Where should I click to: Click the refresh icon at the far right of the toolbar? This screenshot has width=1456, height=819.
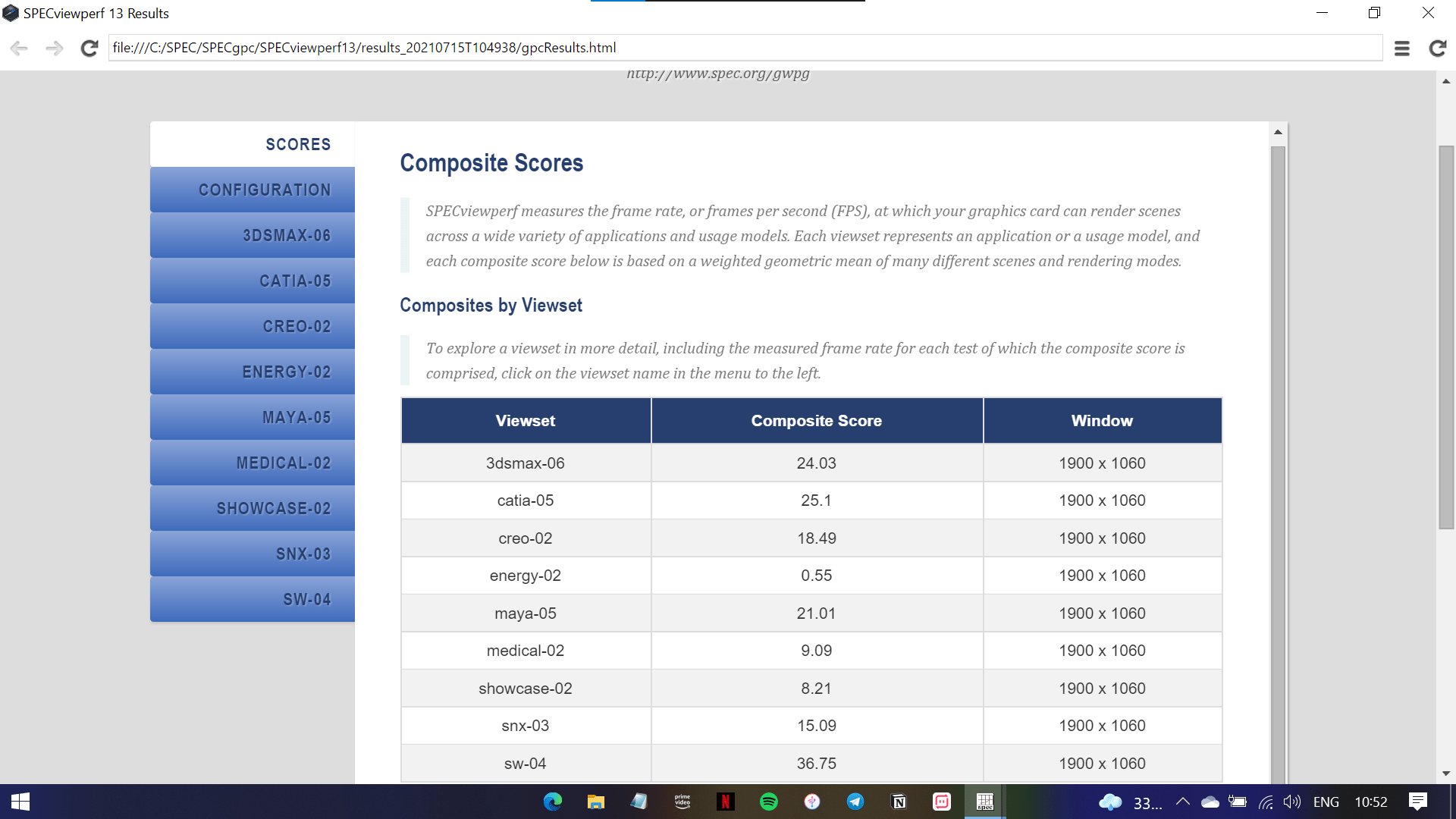[x=1437, y=49]
